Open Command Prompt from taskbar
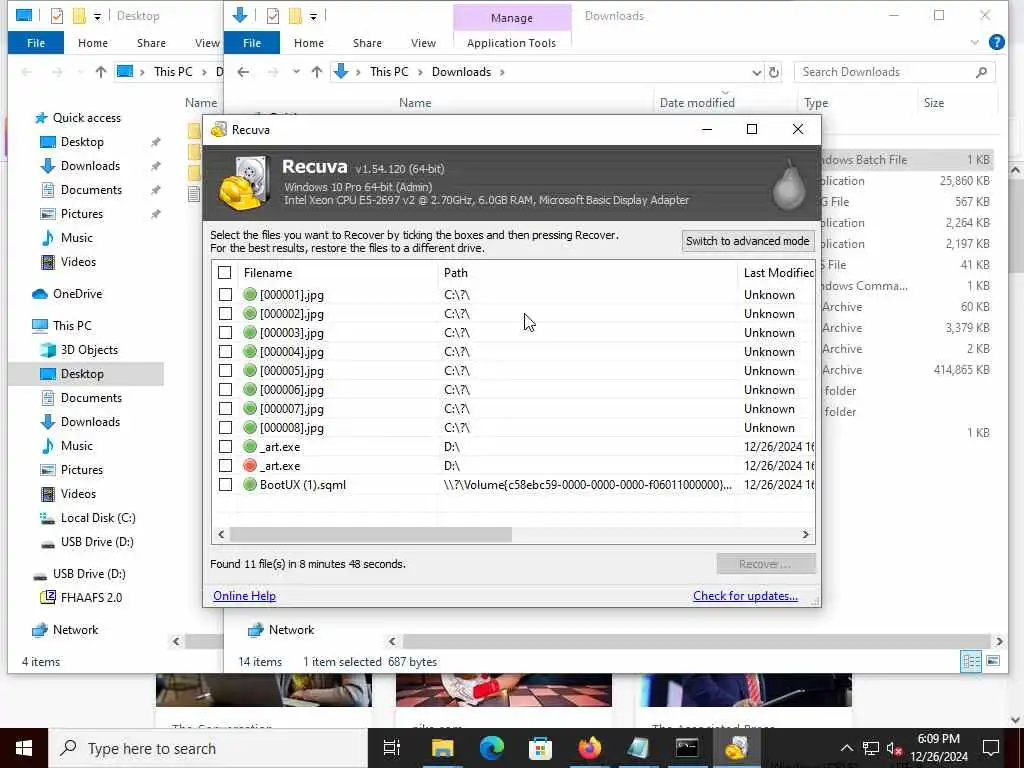This screenshot has width=1024, height=768. click(687, 748)
